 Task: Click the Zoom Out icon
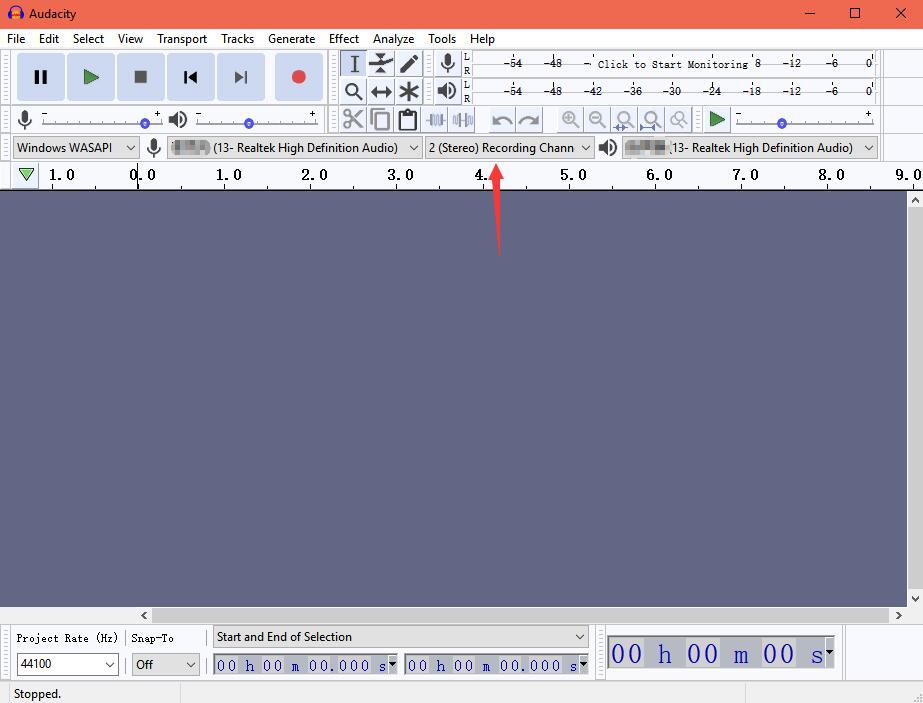597,120
